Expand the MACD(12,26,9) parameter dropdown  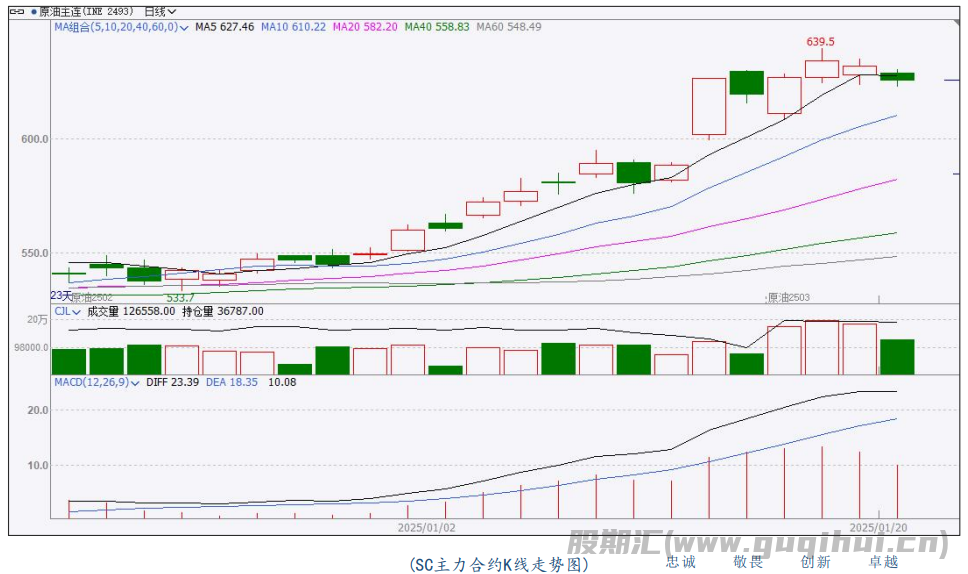tap(136, 382)
